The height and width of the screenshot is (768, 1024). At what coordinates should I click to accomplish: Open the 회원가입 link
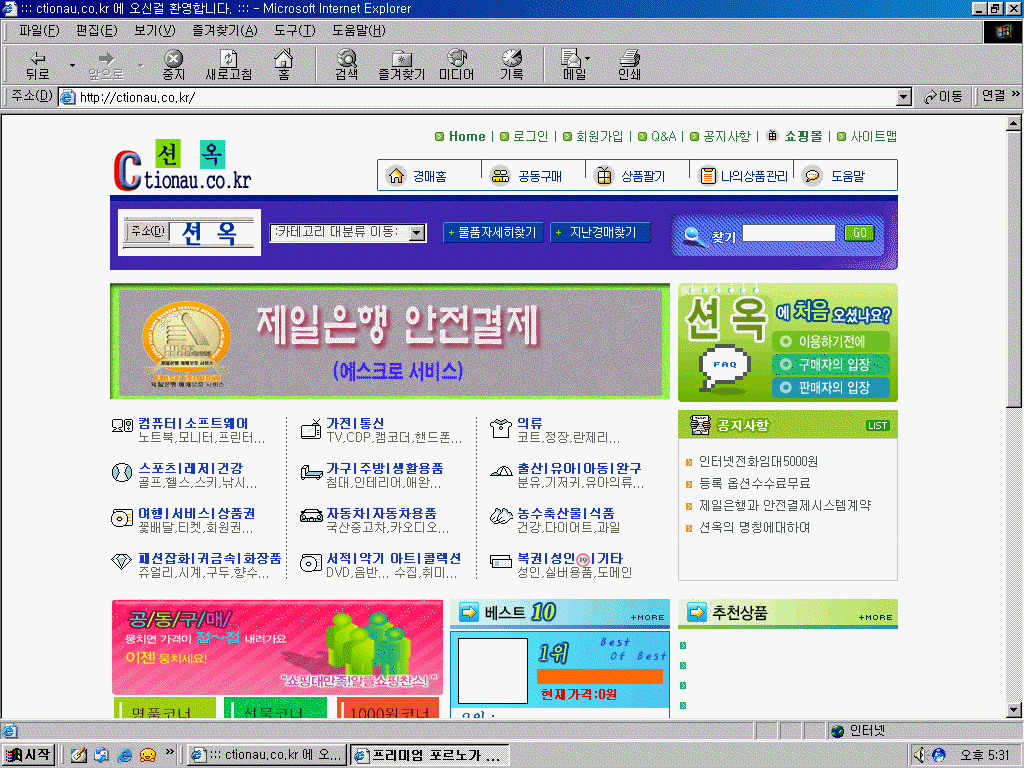[599, 136]
